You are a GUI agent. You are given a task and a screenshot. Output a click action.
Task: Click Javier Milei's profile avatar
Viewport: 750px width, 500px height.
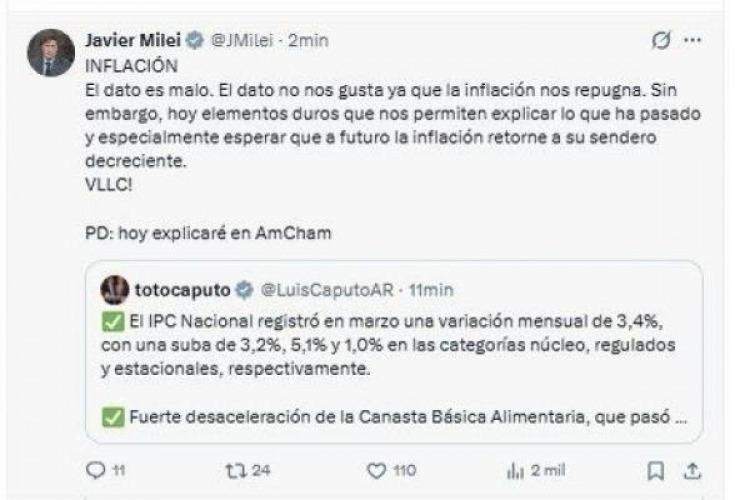tap(50, 53)
